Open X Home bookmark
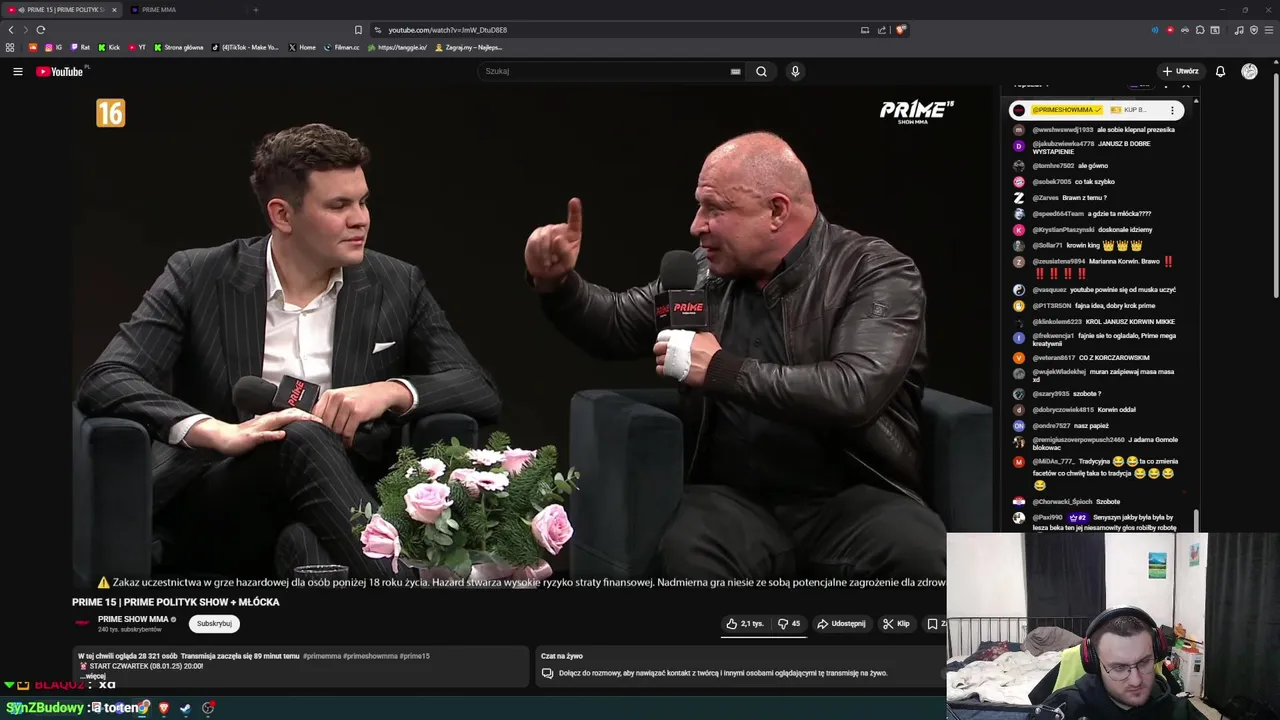Screen dimensions: 1280x720 pos(302,47)
